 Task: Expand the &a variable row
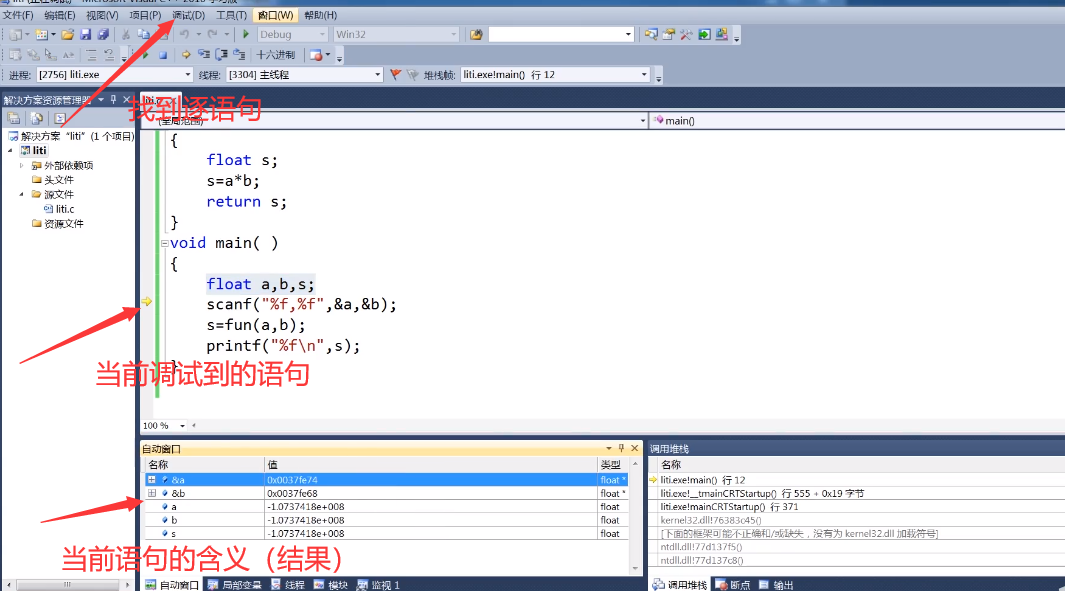(x=152, y=480)
